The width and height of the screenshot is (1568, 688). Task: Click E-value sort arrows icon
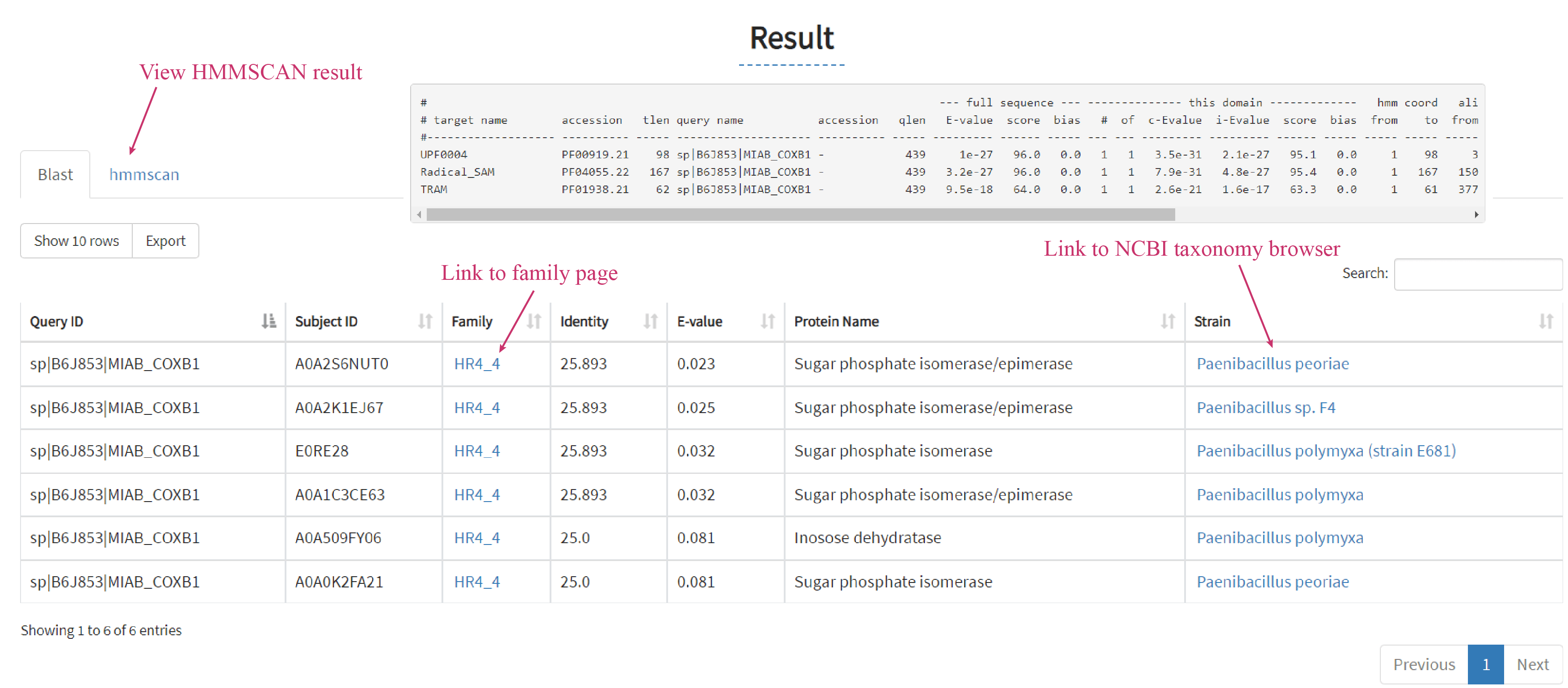pos(768,321)
